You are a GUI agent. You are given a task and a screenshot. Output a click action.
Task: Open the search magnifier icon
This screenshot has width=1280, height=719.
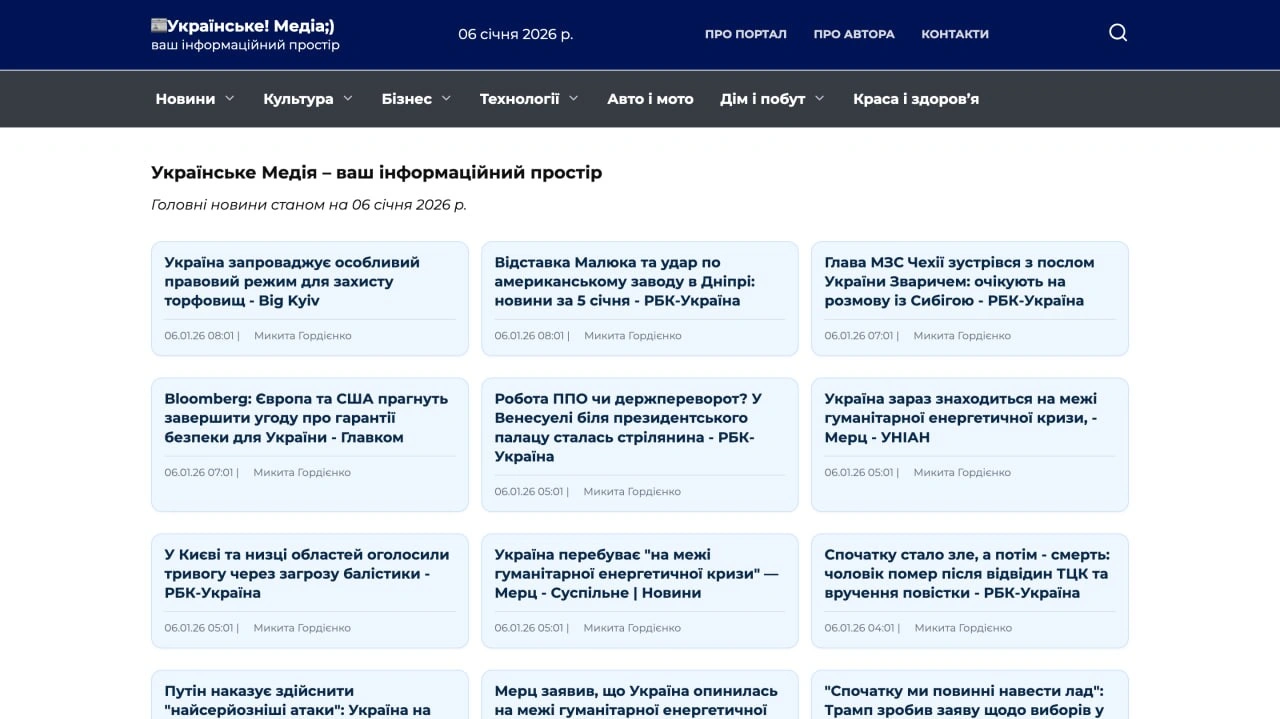(1118, 33)
